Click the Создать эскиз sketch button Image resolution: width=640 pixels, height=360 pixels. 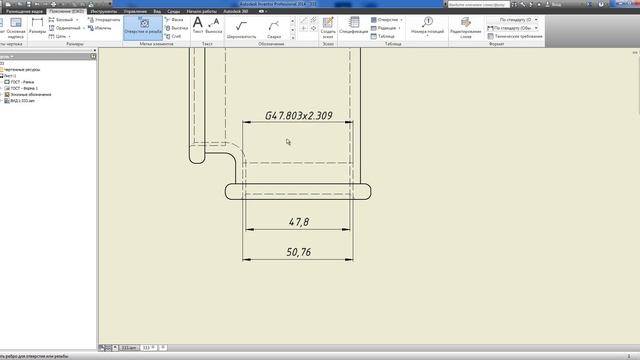pyautogui.click(x=328, y=27)
